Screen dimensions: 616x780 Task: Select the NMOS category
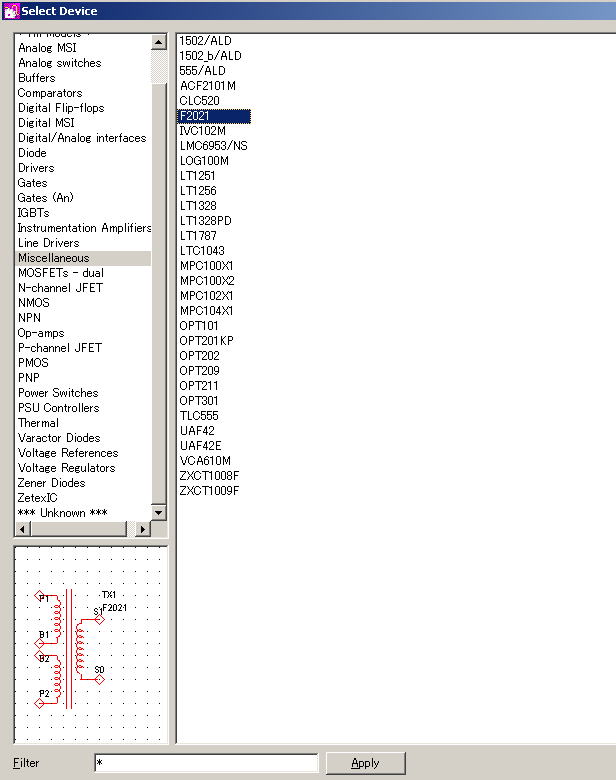[34, 303]
